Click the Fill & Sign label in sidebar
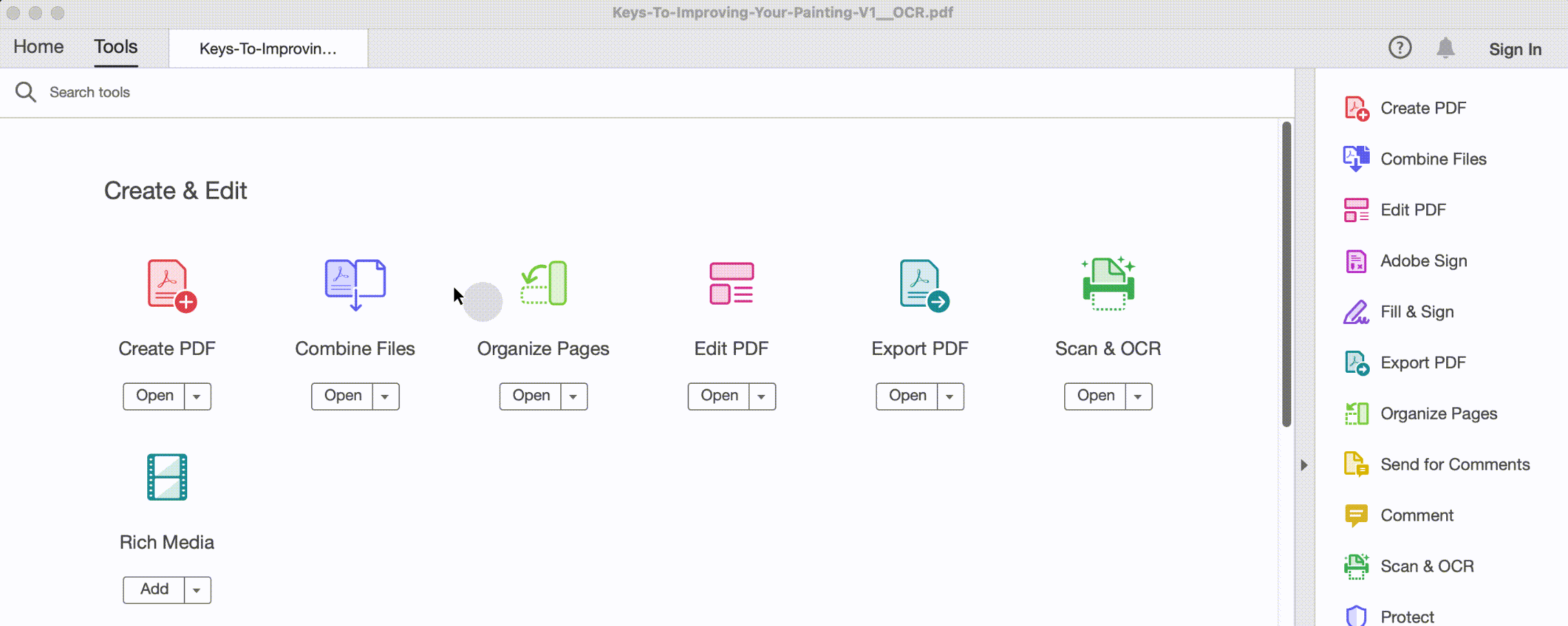Image resolution: width=1568 pixels, height=626 pixels. click(x=1417, y=312)
